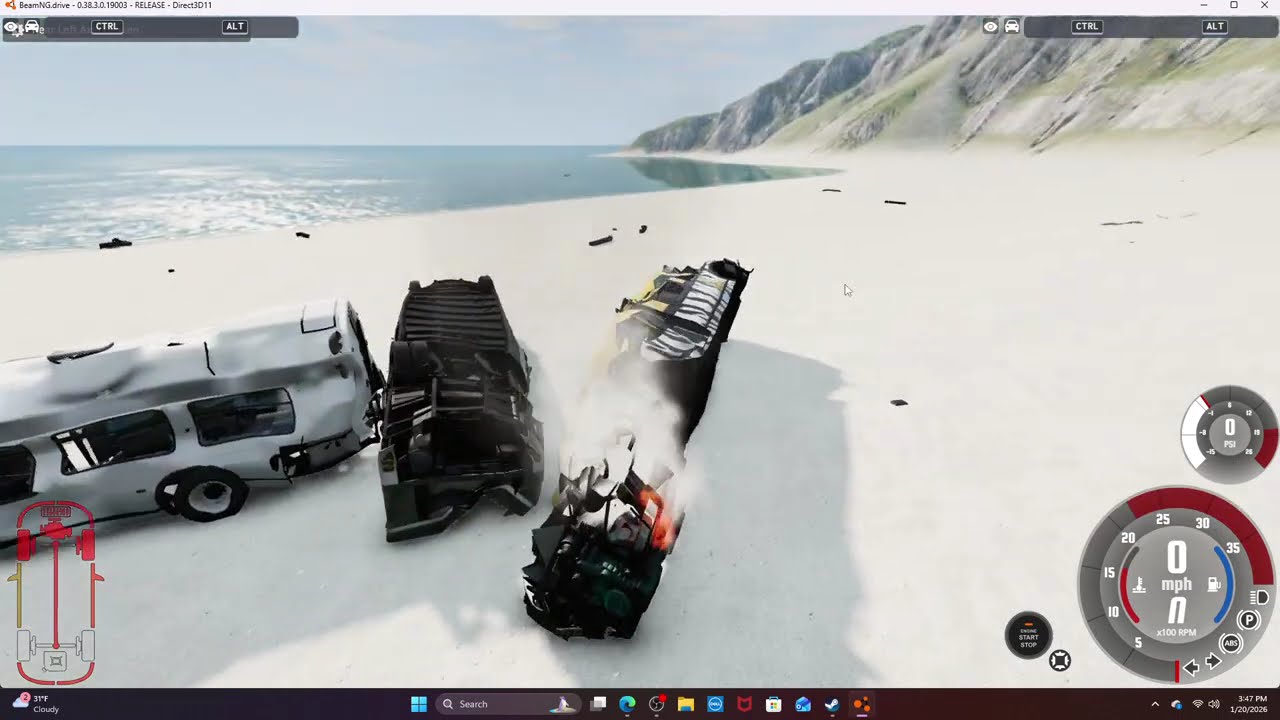Click the Engine Start Stop button
Image resolution: width=1280 pixels, height=720 pixels.
click(x=1028, y=636)
